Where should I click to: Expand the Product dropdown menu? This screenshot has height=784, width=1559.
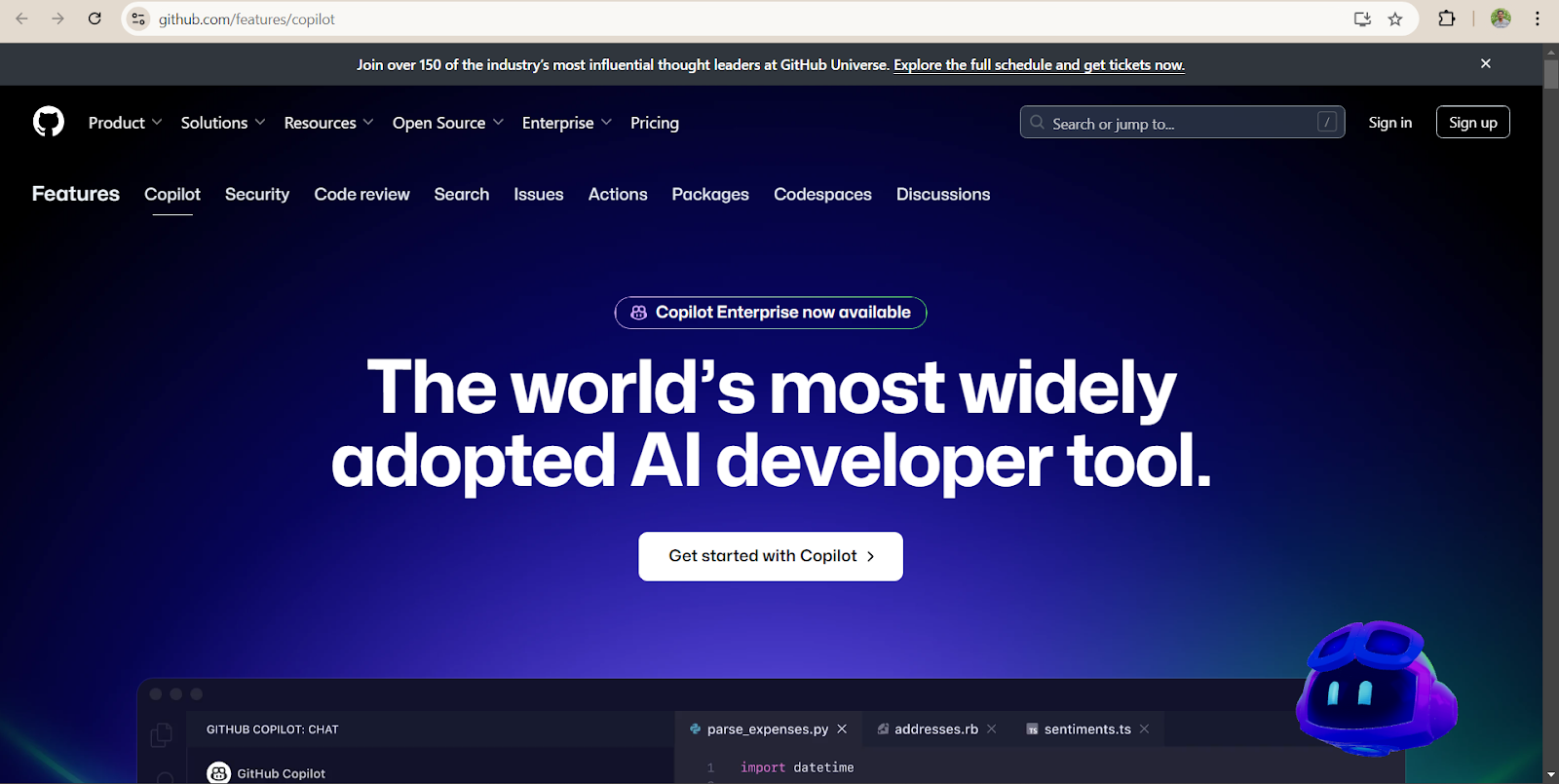pyautogui.click(x=125, y=123)
